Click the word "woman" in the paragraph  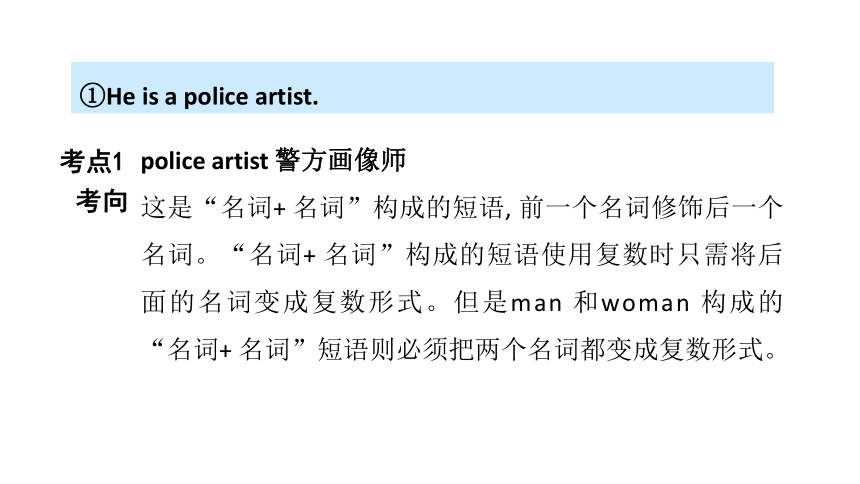646,303
